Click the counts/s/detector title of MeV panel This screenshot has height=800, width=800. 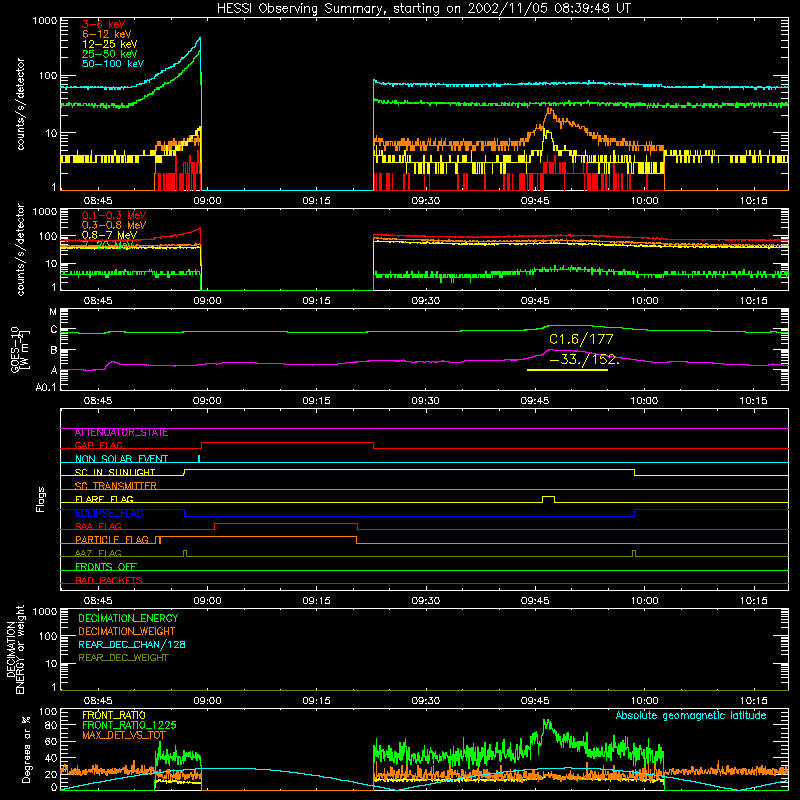(20, 249)
